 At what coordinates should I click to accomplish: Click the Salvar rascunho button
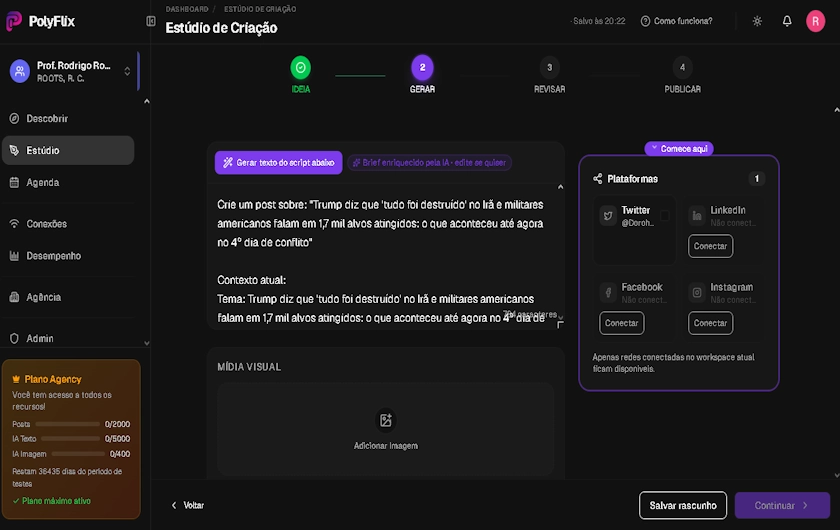[683, 505]
